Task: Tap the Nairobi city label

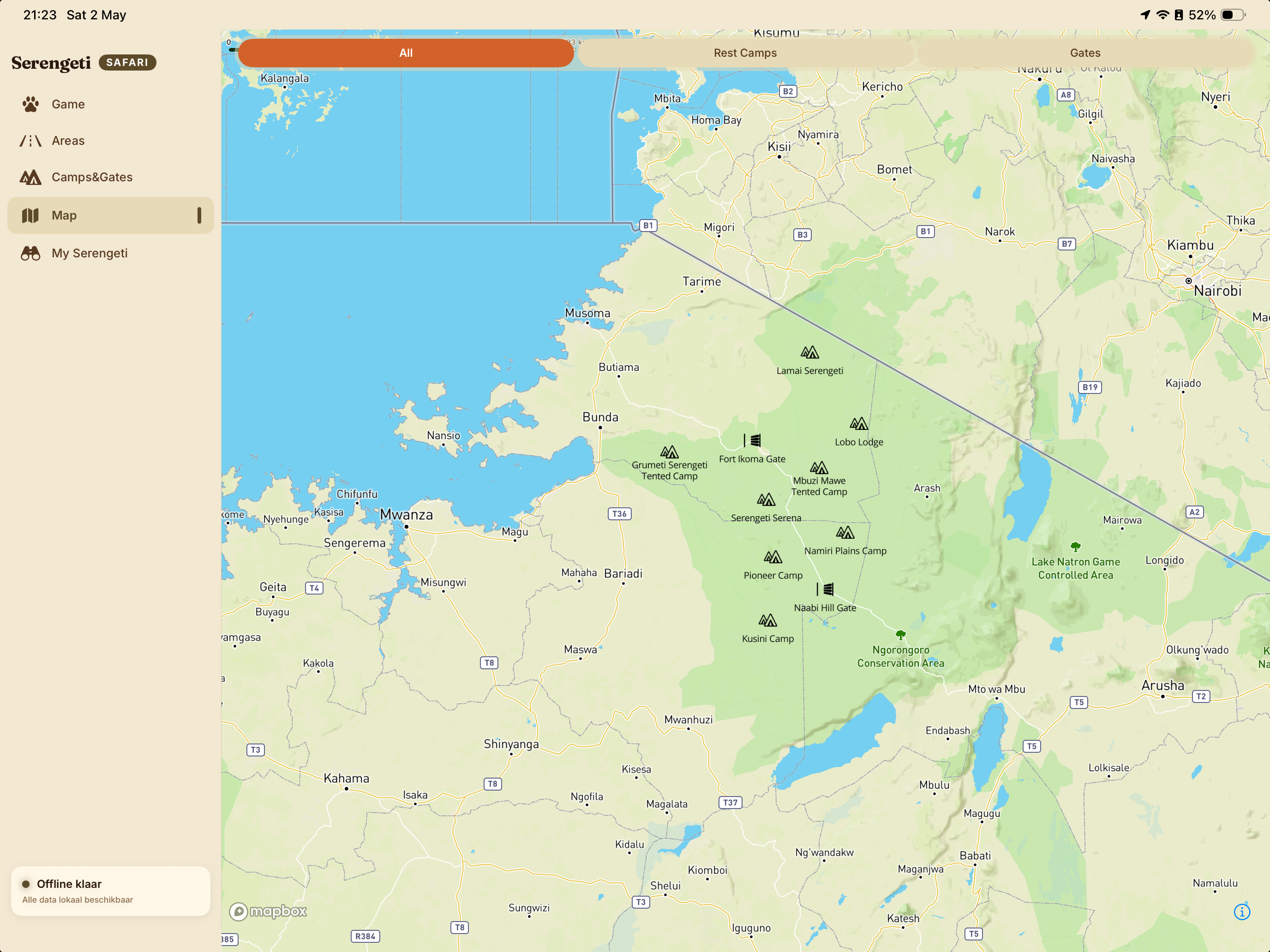Action: pyautogui.click(x=1217, y=291)
